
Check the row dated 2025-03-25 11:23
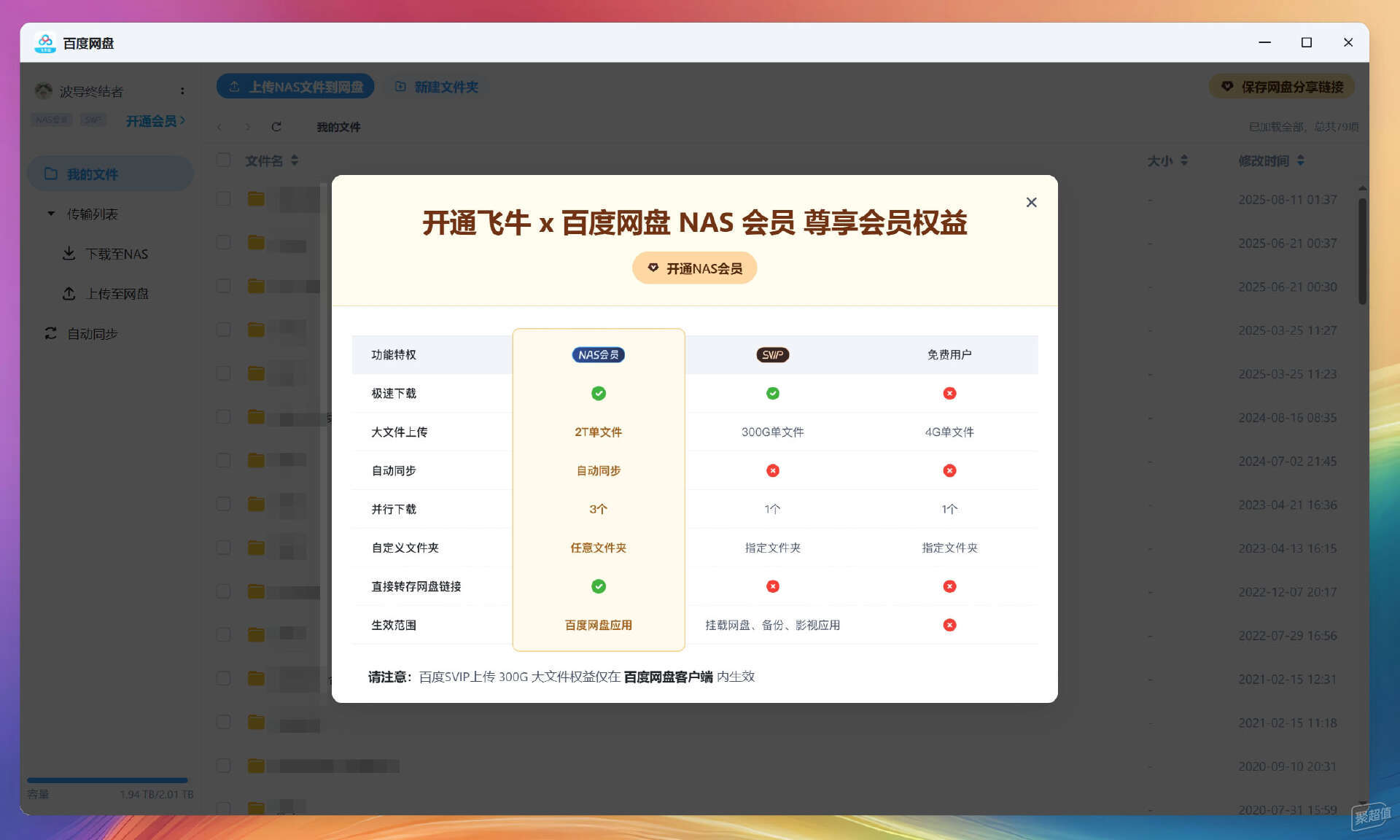tap(224, 374)
